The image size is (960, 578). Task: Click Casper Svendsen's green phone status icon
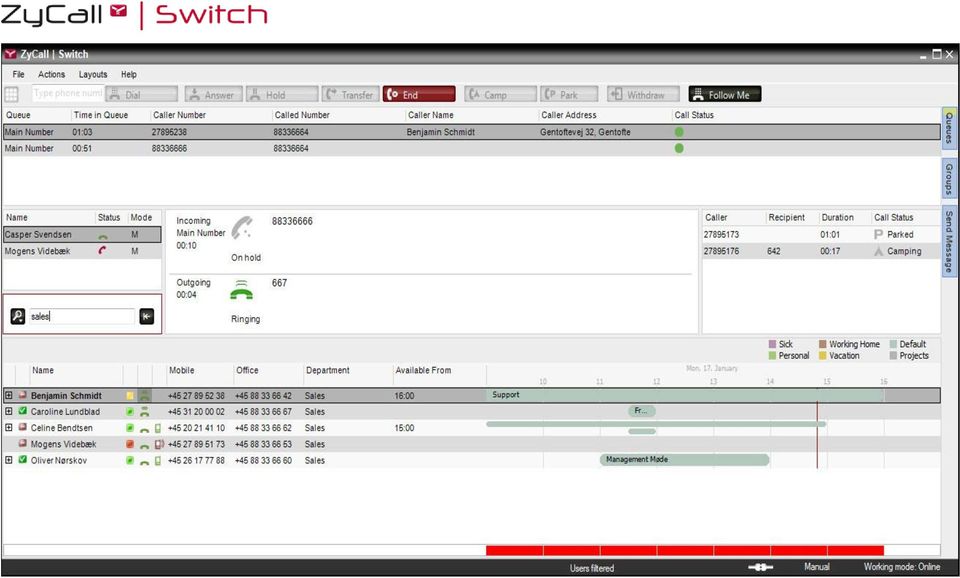pos(103,236)
